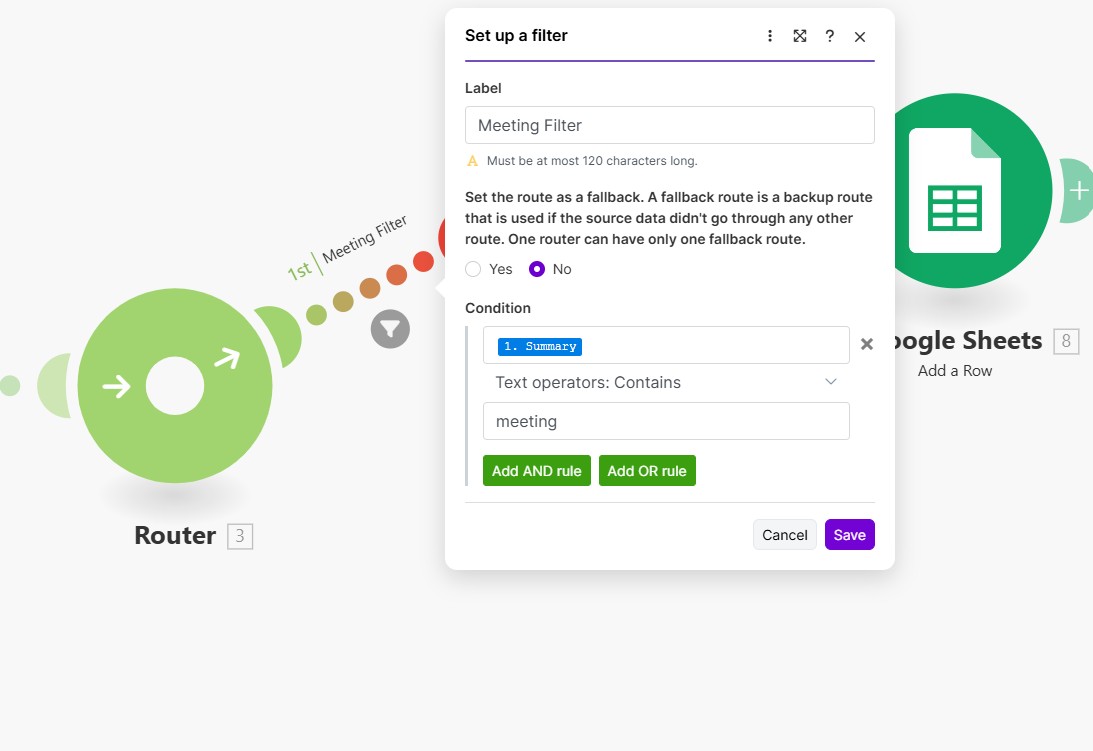1093x751 pixels.
Task: Click the Google Sheets module title
Action: tap(968, 340)
